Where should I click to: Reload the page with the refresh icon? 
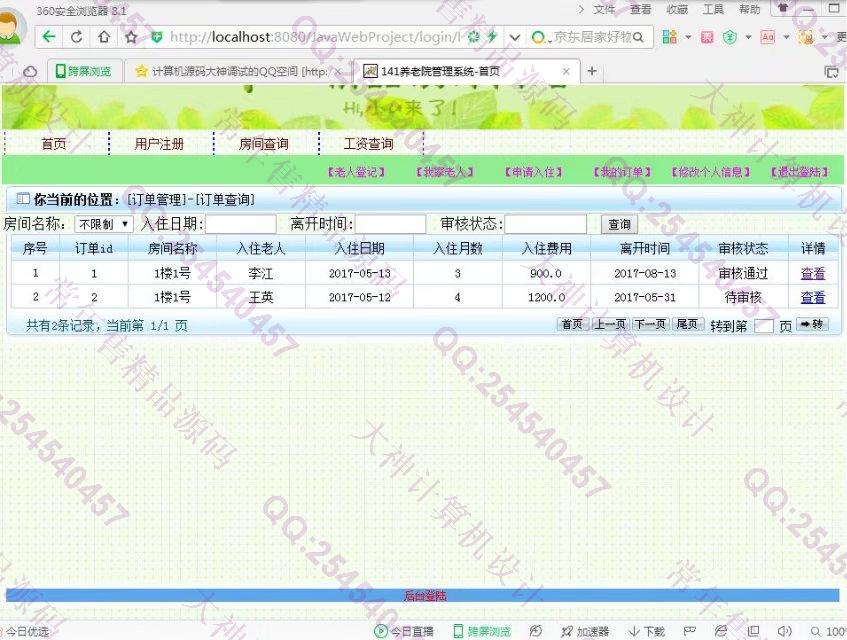[76, 37]
